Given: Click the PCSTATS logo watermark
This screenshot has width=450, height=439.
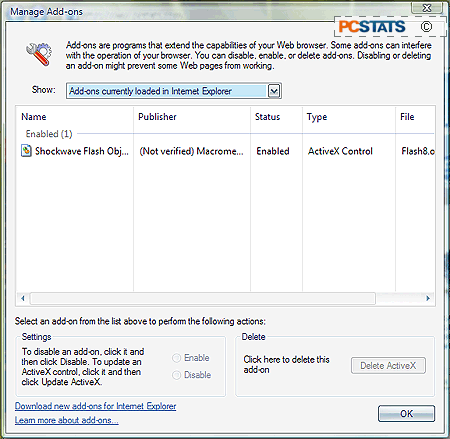Looking at the screenshot, I should (x=372, y=27).
